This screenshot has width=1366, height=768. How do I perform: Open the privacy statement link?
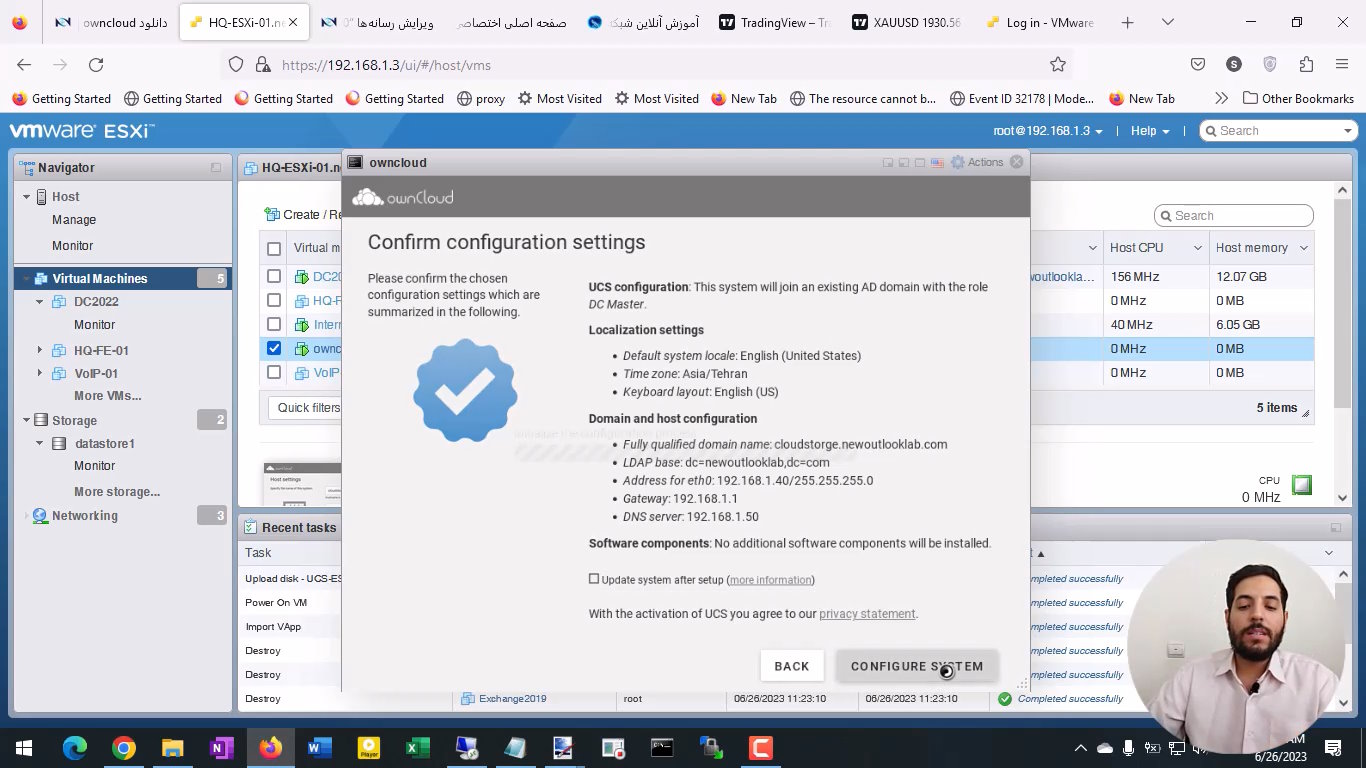click(x=867, y=614)
